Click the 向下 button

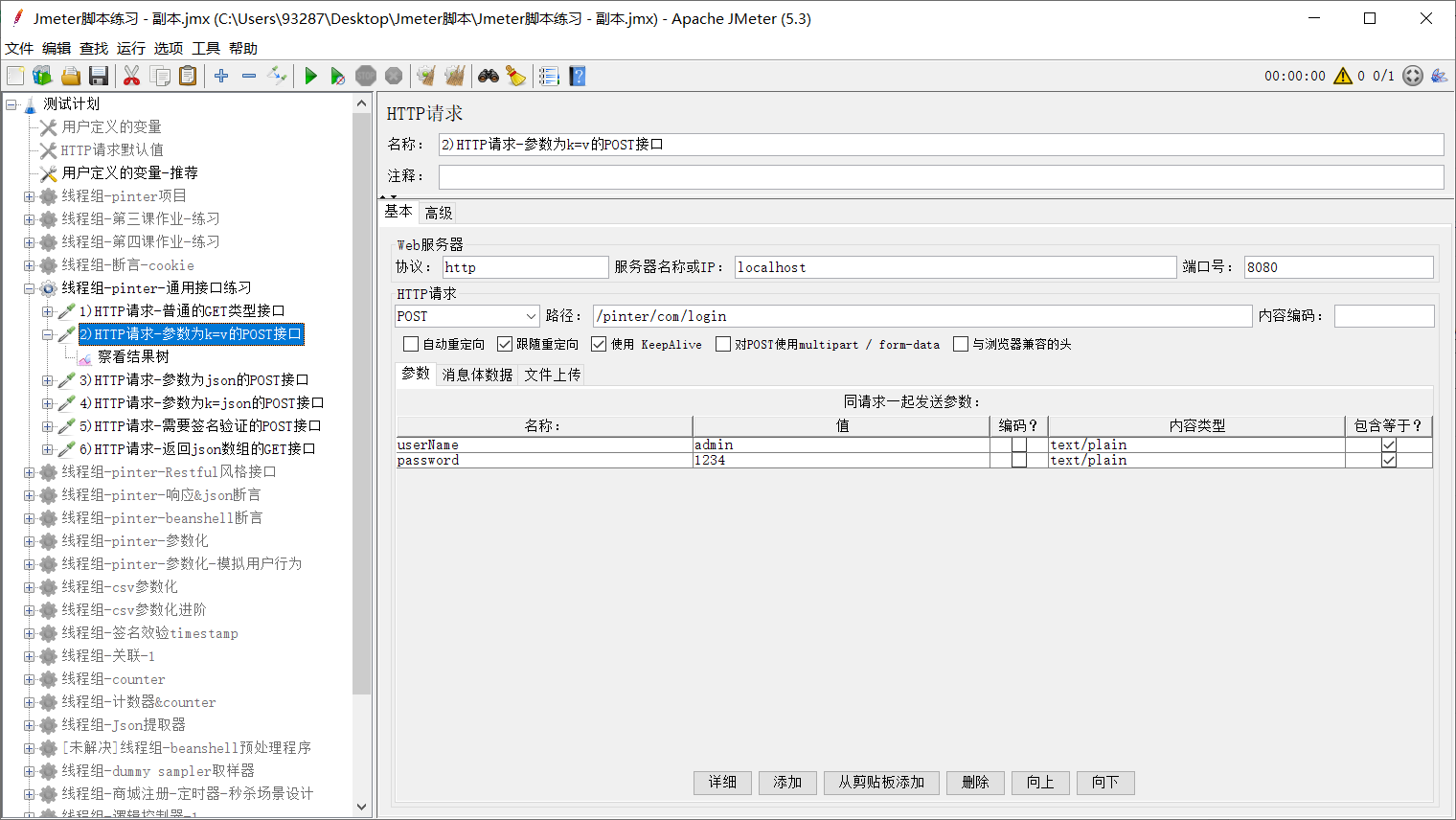coord(1105,783)
